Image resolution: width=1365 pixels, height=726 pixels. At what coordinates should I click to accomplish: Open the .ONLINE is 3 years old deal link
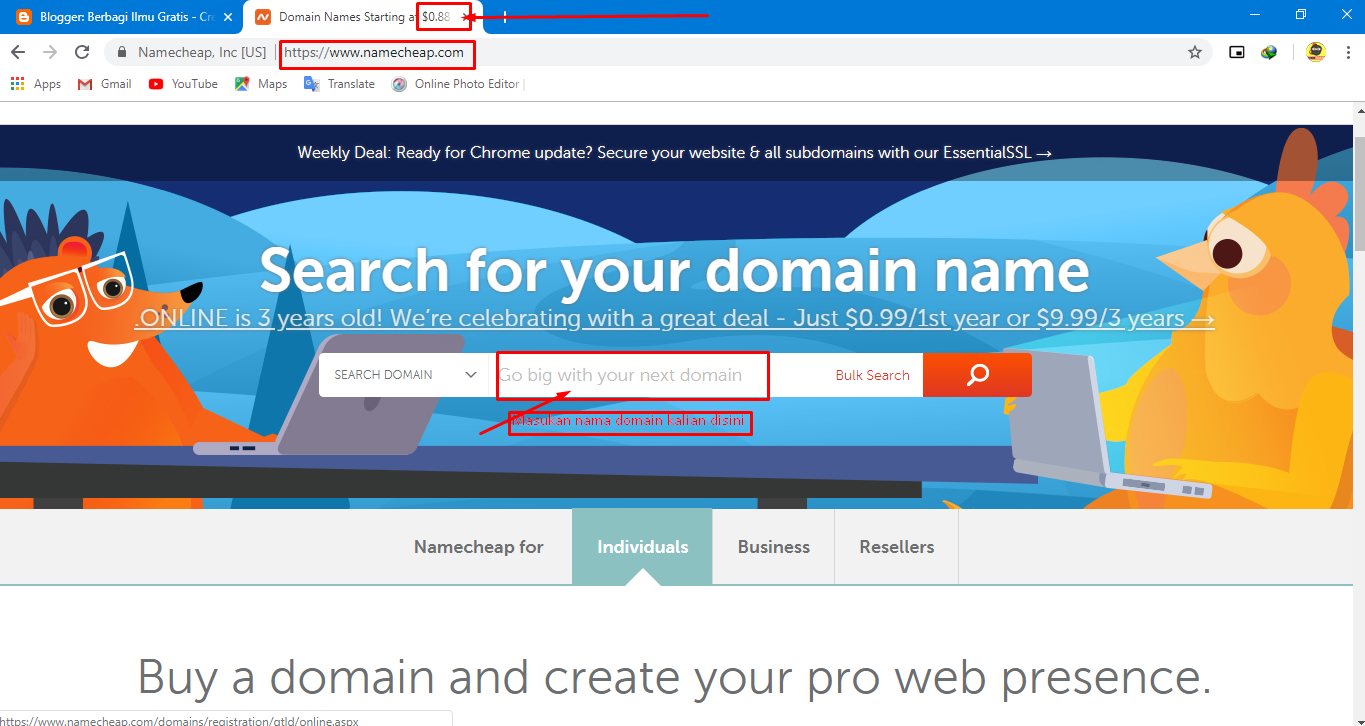point(674,319)
